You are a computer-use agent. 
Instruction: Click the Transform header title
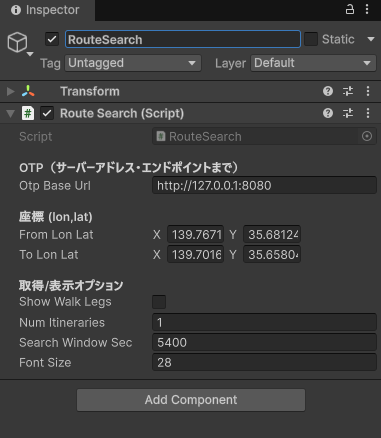pos(90,91)
